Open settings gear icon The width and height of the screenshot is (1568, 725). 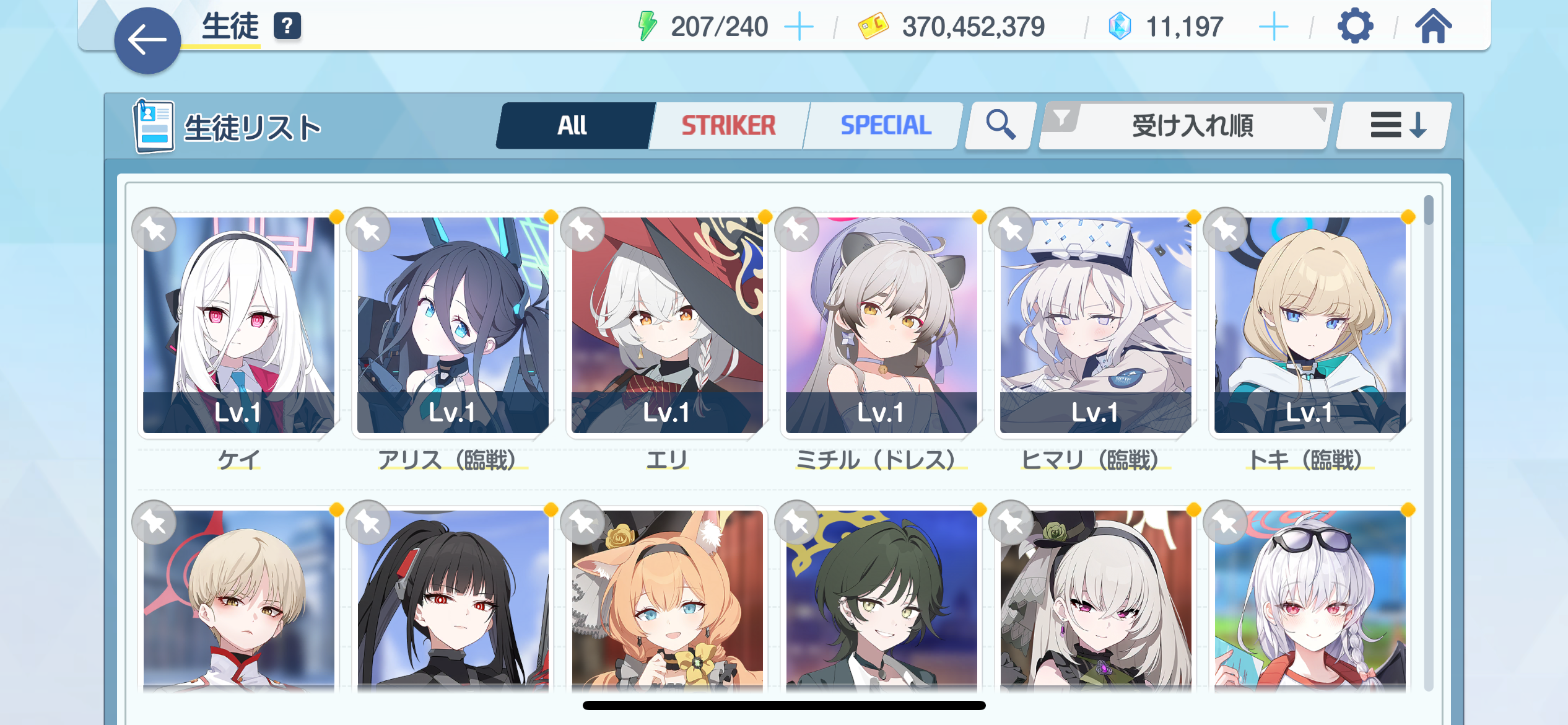1355,26
